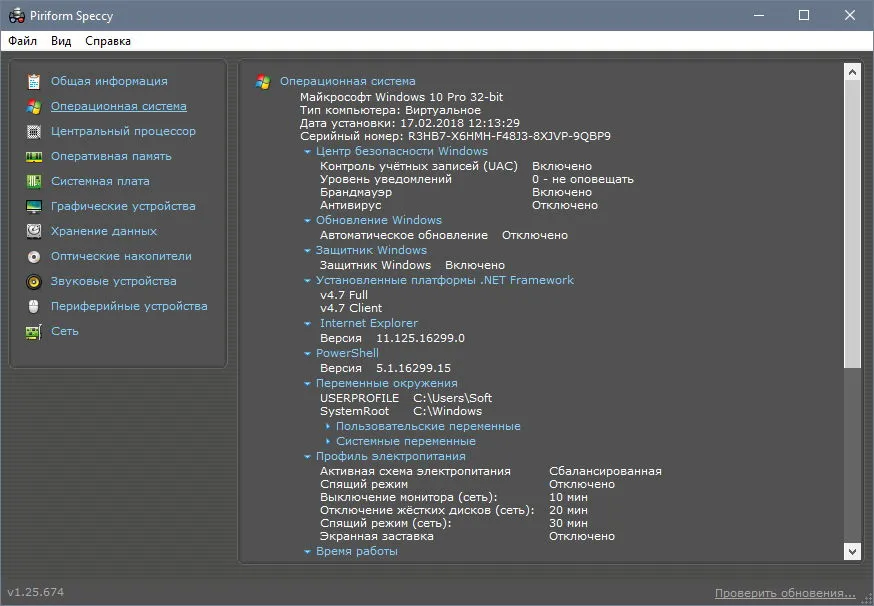This screenshot has height=606, width=874.
Task: Collapse the Internet Explorer section
Action: 307,323
